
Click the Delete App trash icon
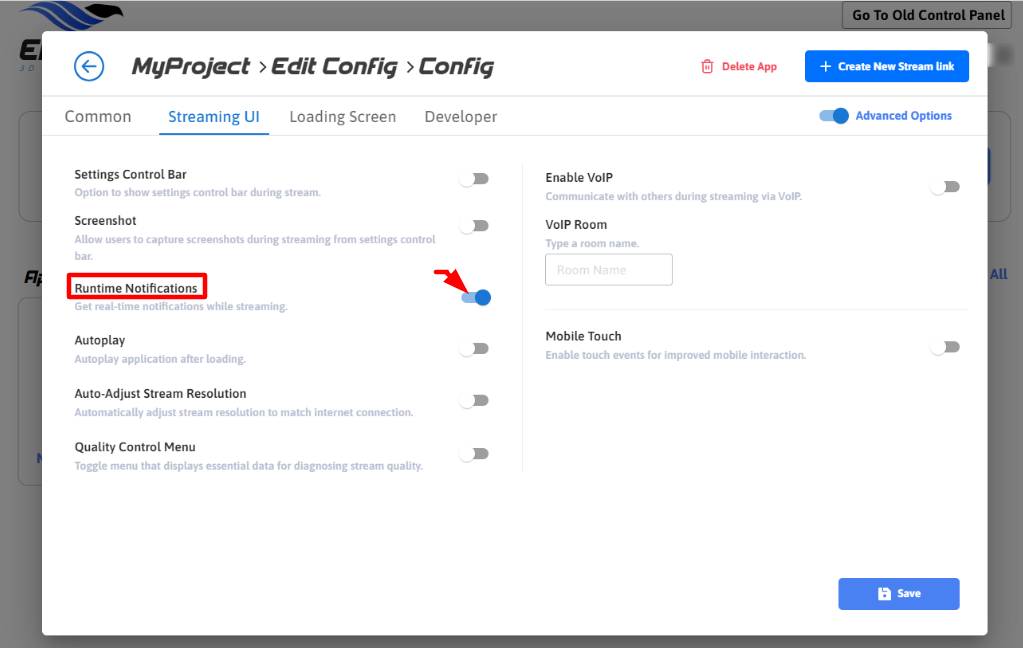click(x=707, y=67)
